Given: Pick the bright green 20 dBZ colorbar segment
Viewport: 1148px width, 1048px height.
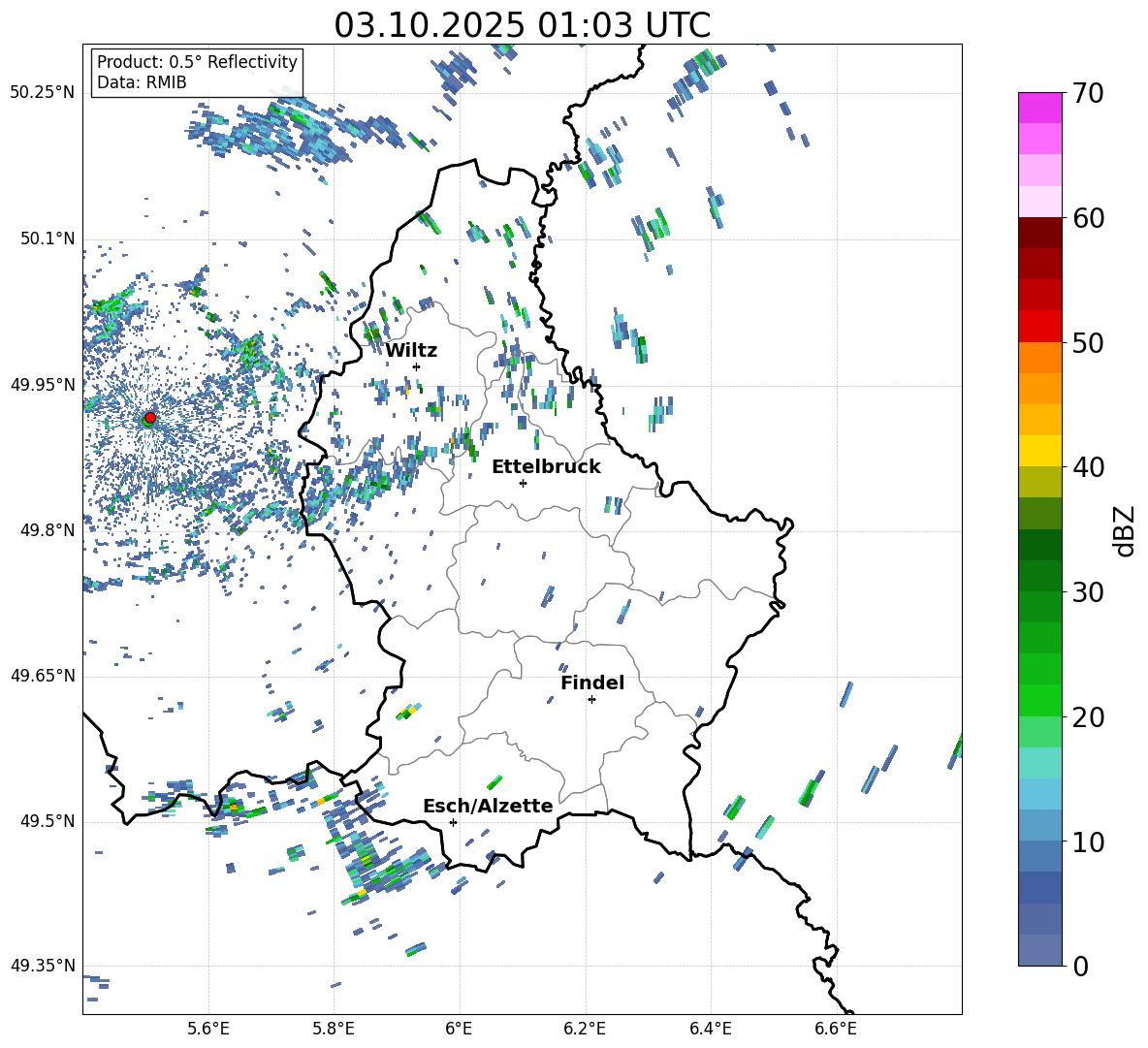Looking at the screenshot, I should click(x=1040, y=701).
